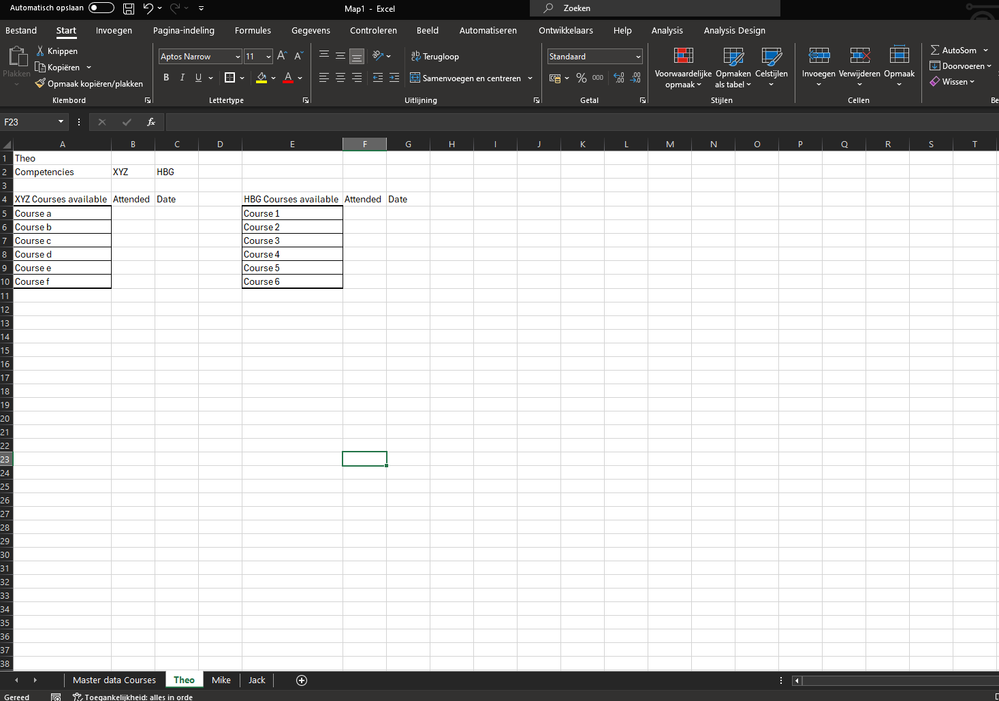Image resolution: width=999 pixels, height=701 pixels.
Task: Decrease decimal places icon
Action: pos(635,78)
